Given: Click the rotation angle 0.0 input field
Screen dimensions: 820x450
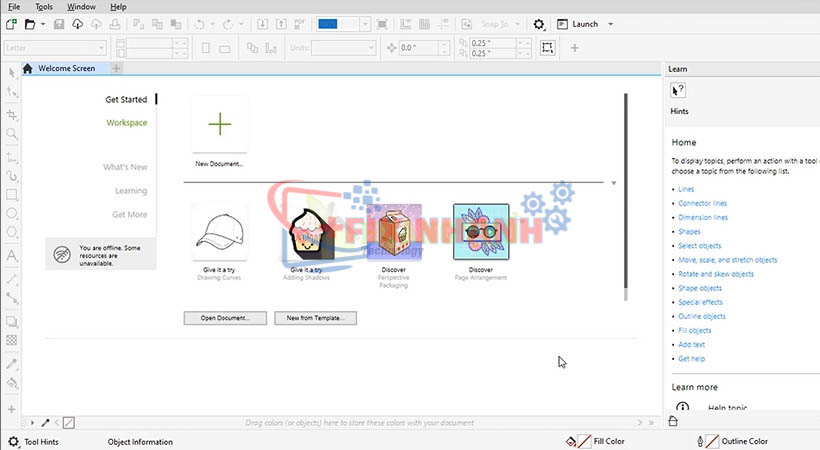Looking at the screenshot, I should [x=419, y=48].
